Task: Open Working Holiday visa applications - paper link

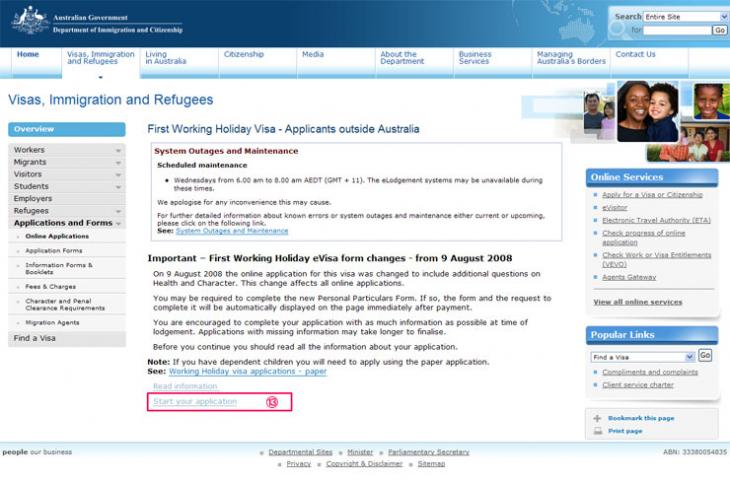Action: pyautogui.click(x=248, y=372)
